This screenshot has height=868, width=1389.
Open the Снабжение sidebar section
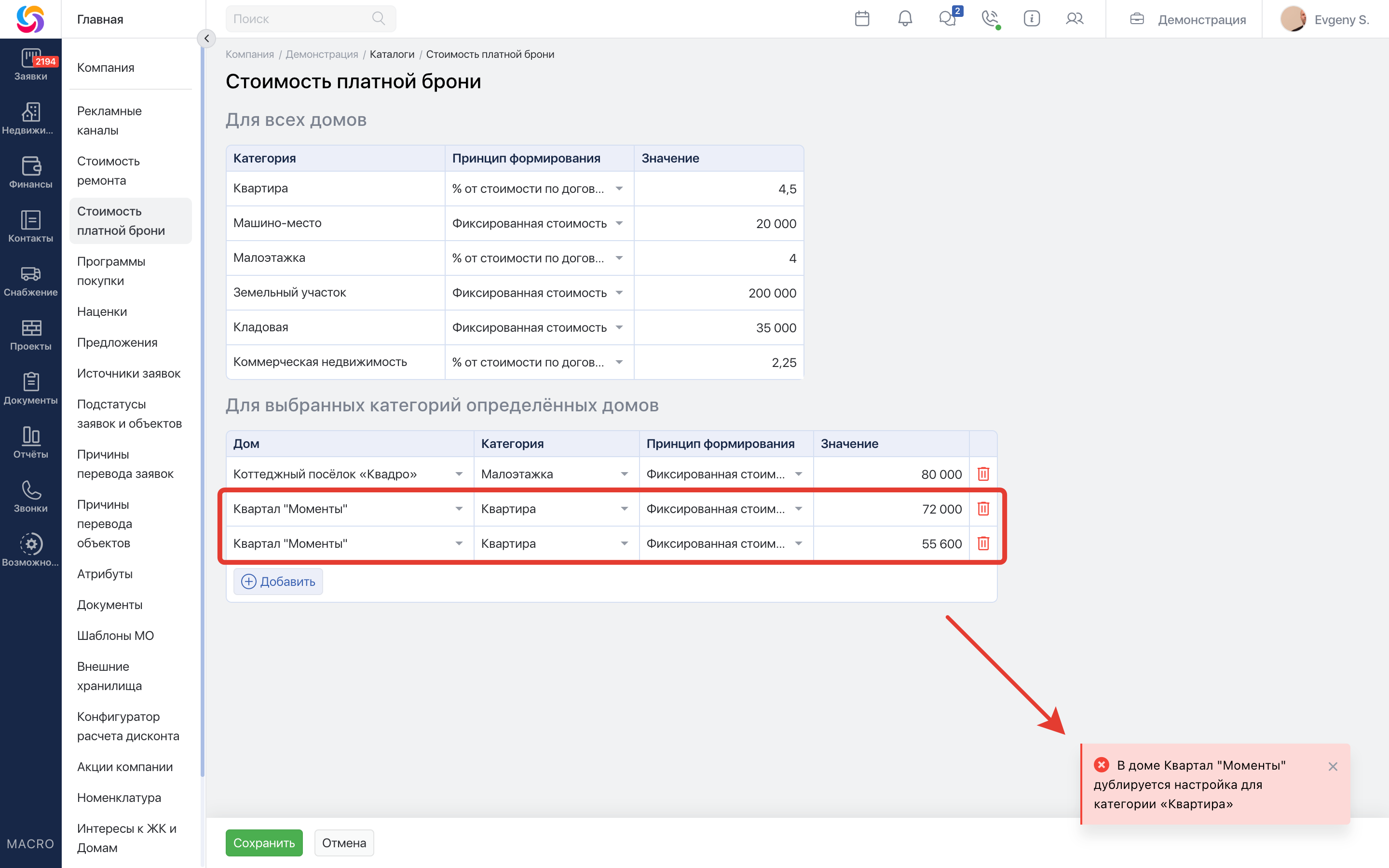[x=30, y=281]
